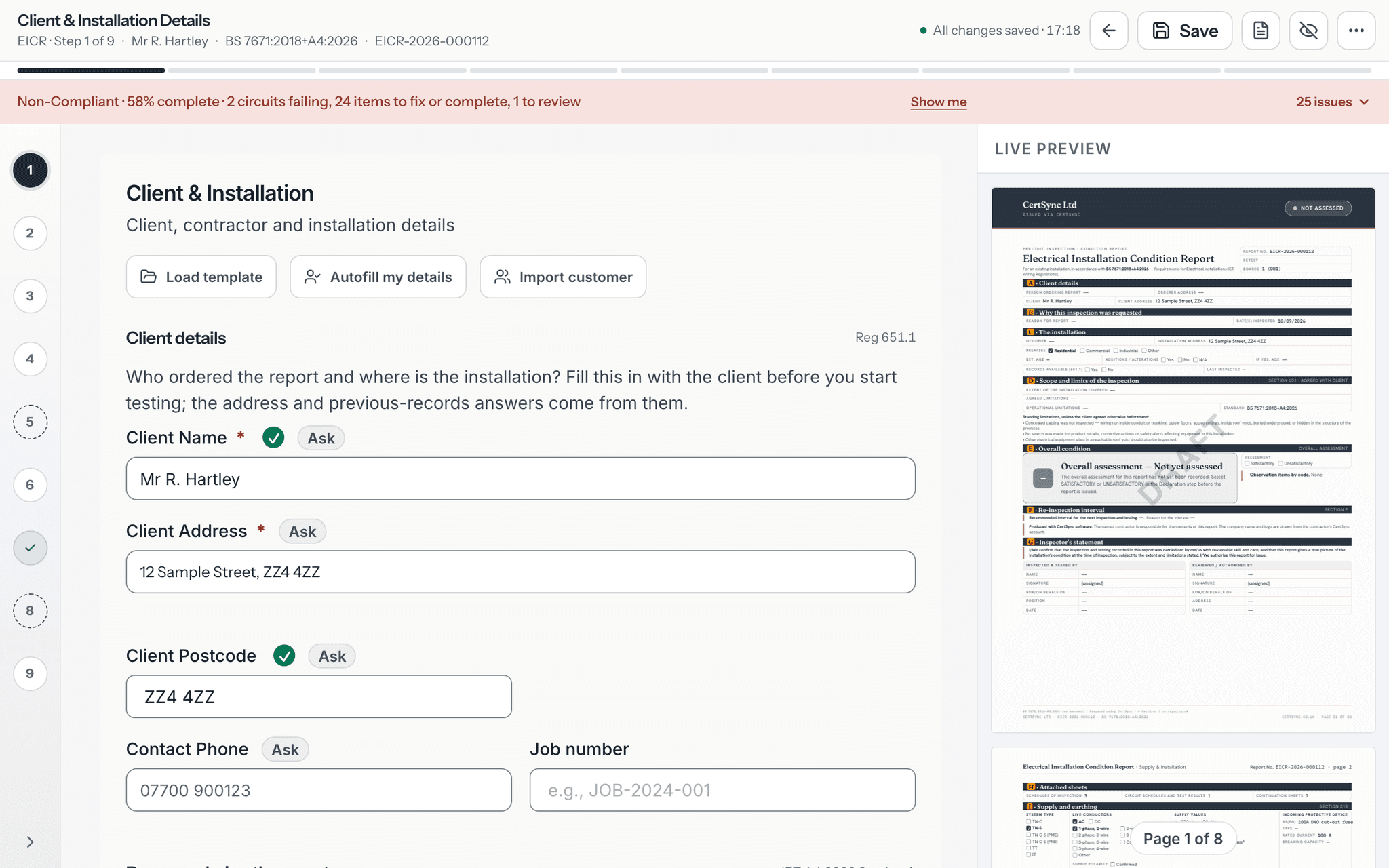This screenshot has width=1389, height=868.
Task: Click Autofill my details button
Action: click(x=378, y=277)
